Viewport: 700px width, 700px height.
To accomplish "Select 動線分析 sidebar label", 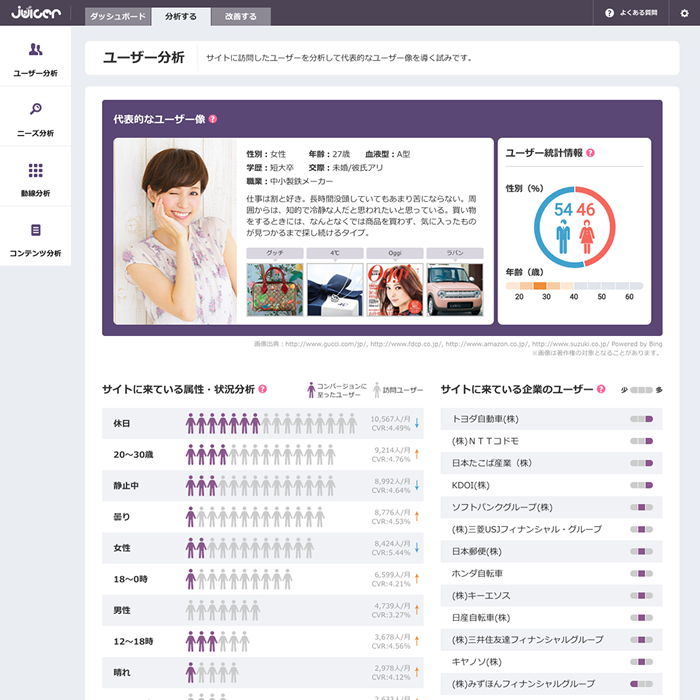I will pyautogui.click(x=35, y=193).
